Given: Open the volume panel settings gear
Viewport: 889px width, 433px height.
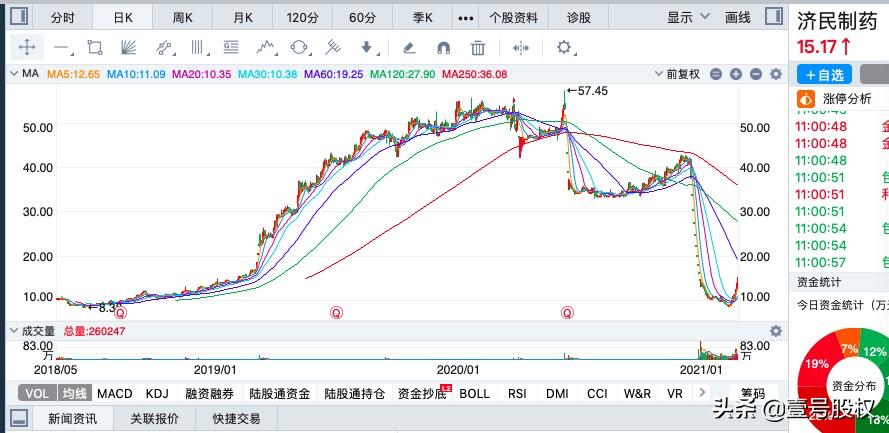Looking at the screenshot, I should (775, 331).
